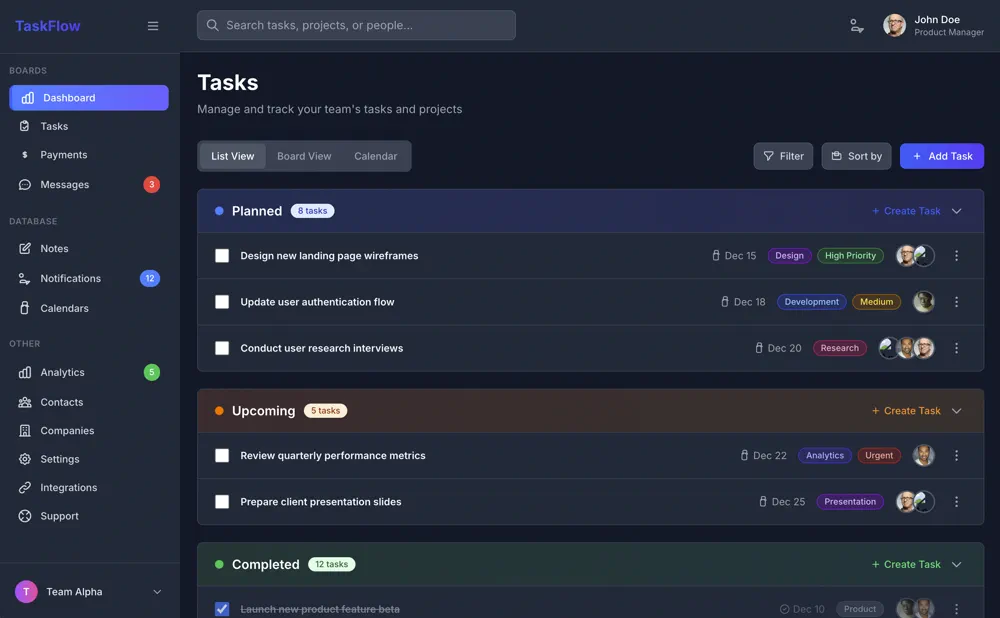Collapse the Upcoming section with its chevron
The height and width of the screenshot is (618, 1000).
956,411
